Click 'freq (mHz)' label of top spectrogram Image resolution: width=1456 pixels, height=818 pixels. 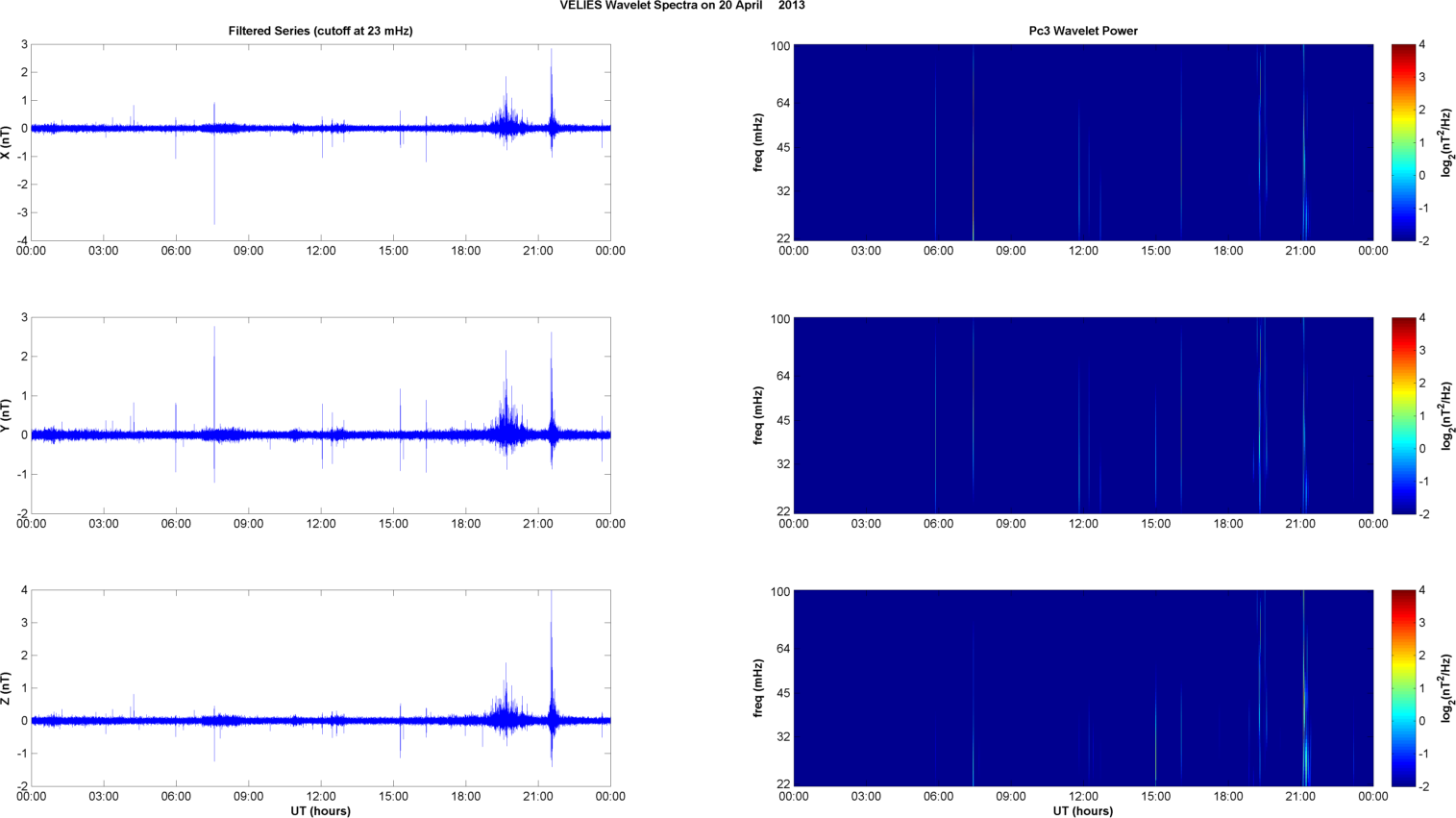coord(758,142)
